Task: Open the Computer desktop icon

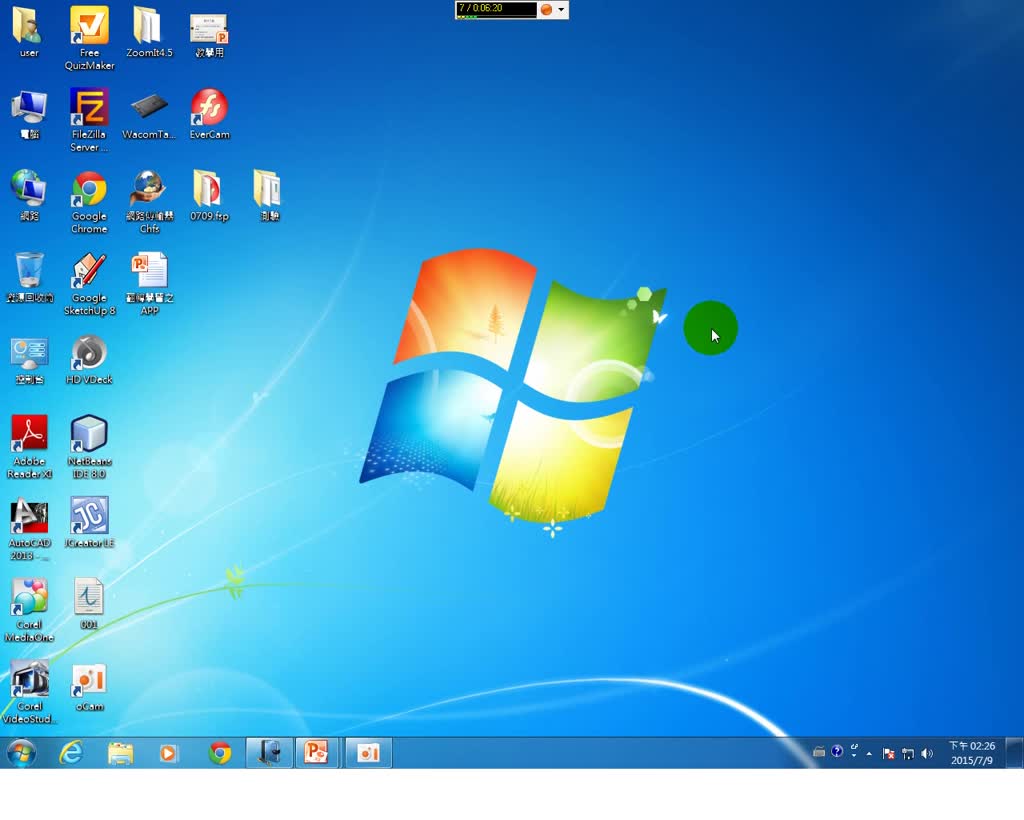Action: [x=29, y=115]
